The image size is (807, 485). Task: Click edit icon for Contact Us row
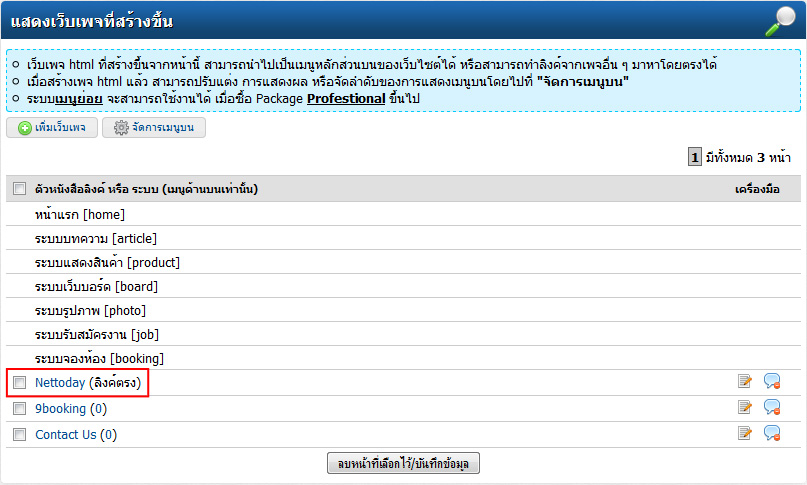pyautogui.click(x=744, y=433)
